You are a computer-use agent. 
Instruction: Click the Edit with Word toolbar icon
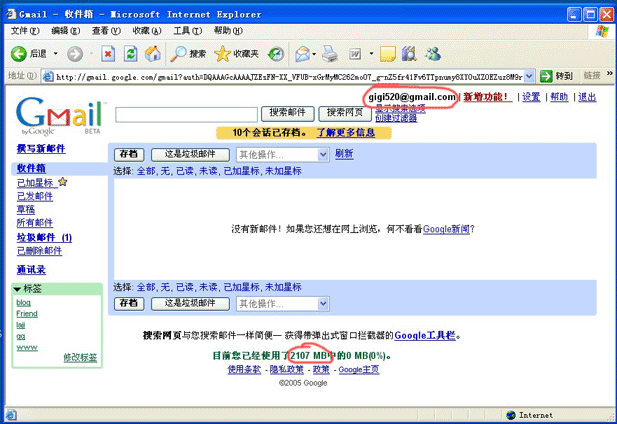tap(355, 54)
